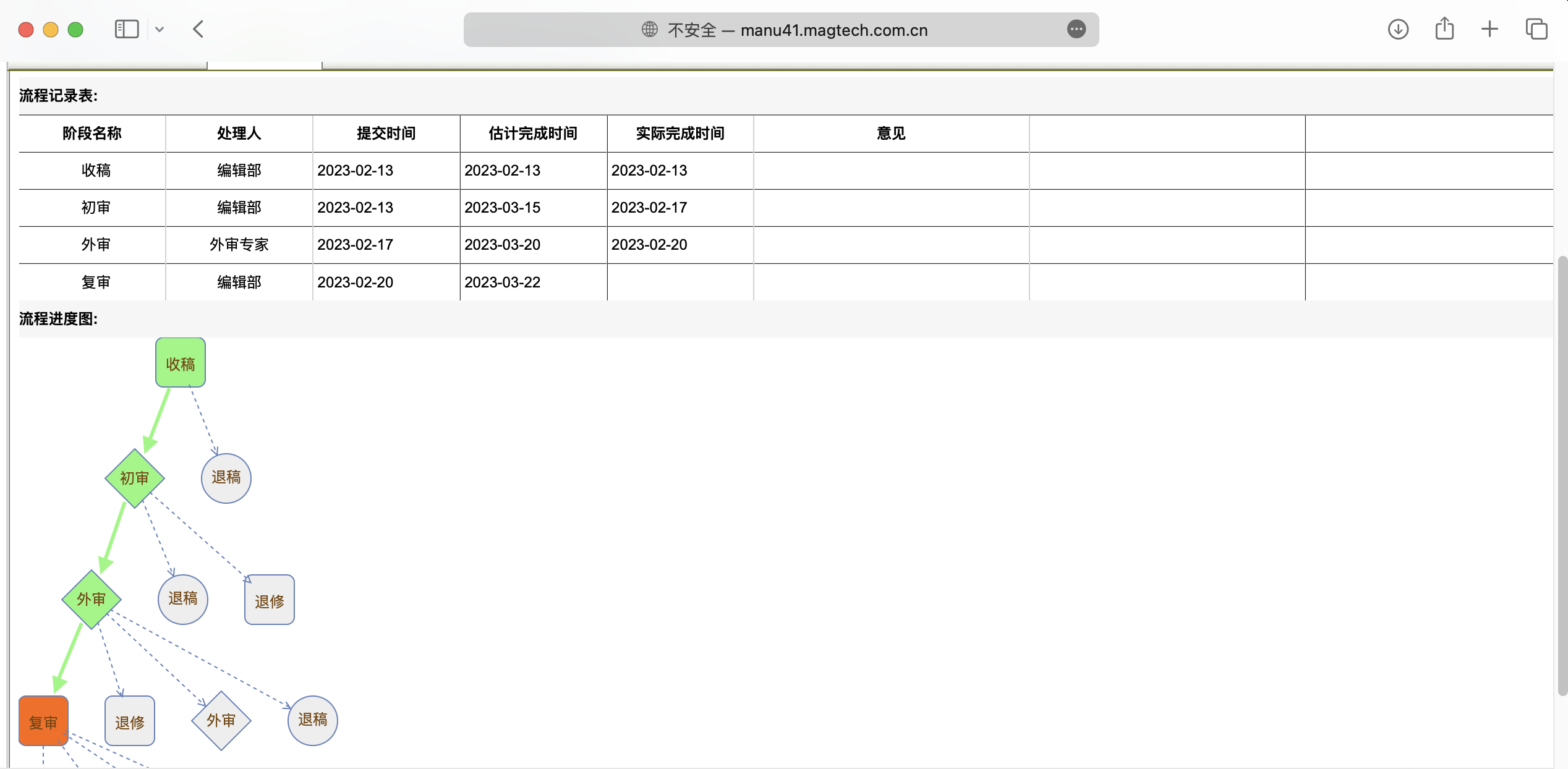
Task: Select the green 收稿 flowchart node
Action: [x=181, y=363]
